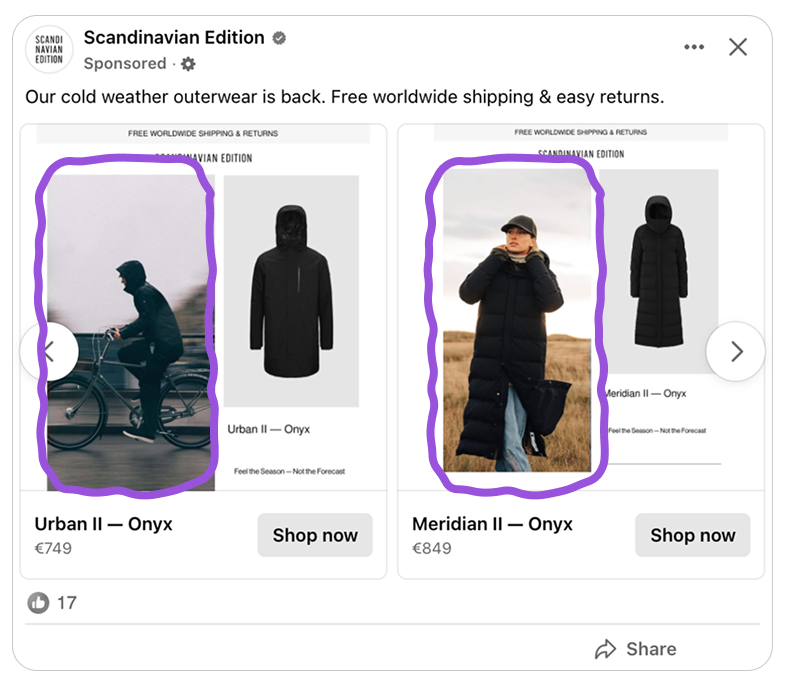Open the Scandinavian Edition profile logo

coord(49,49)
